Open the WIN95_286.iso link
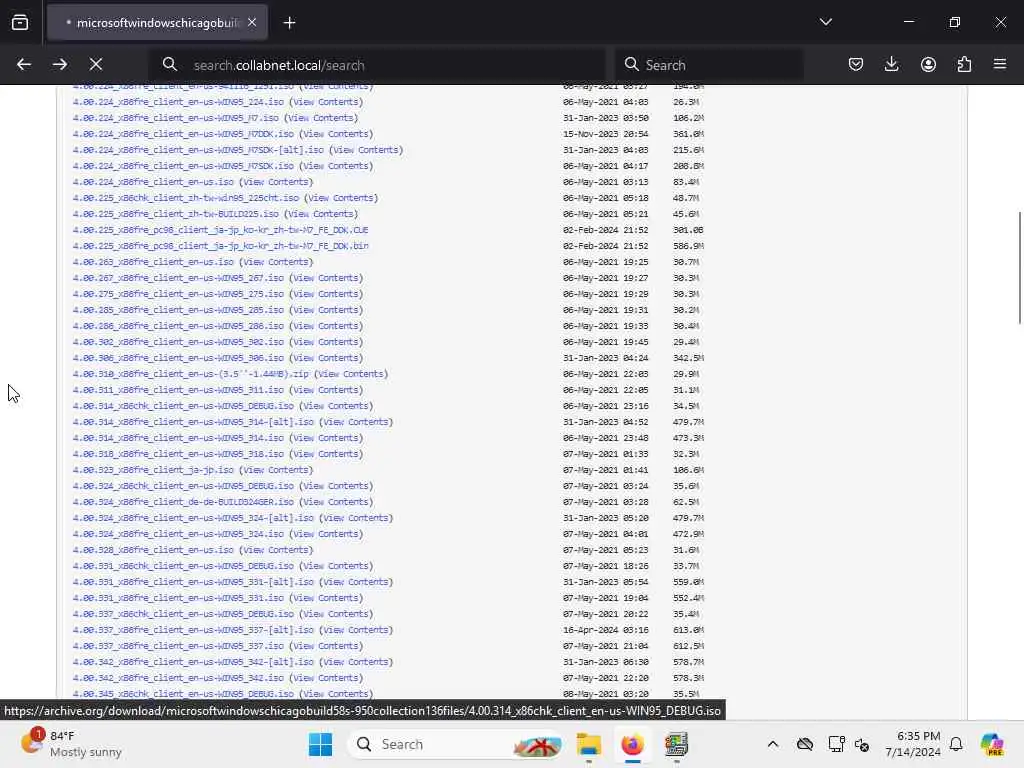This screenshot has width=1024, height=768. [x=178, y=326]
